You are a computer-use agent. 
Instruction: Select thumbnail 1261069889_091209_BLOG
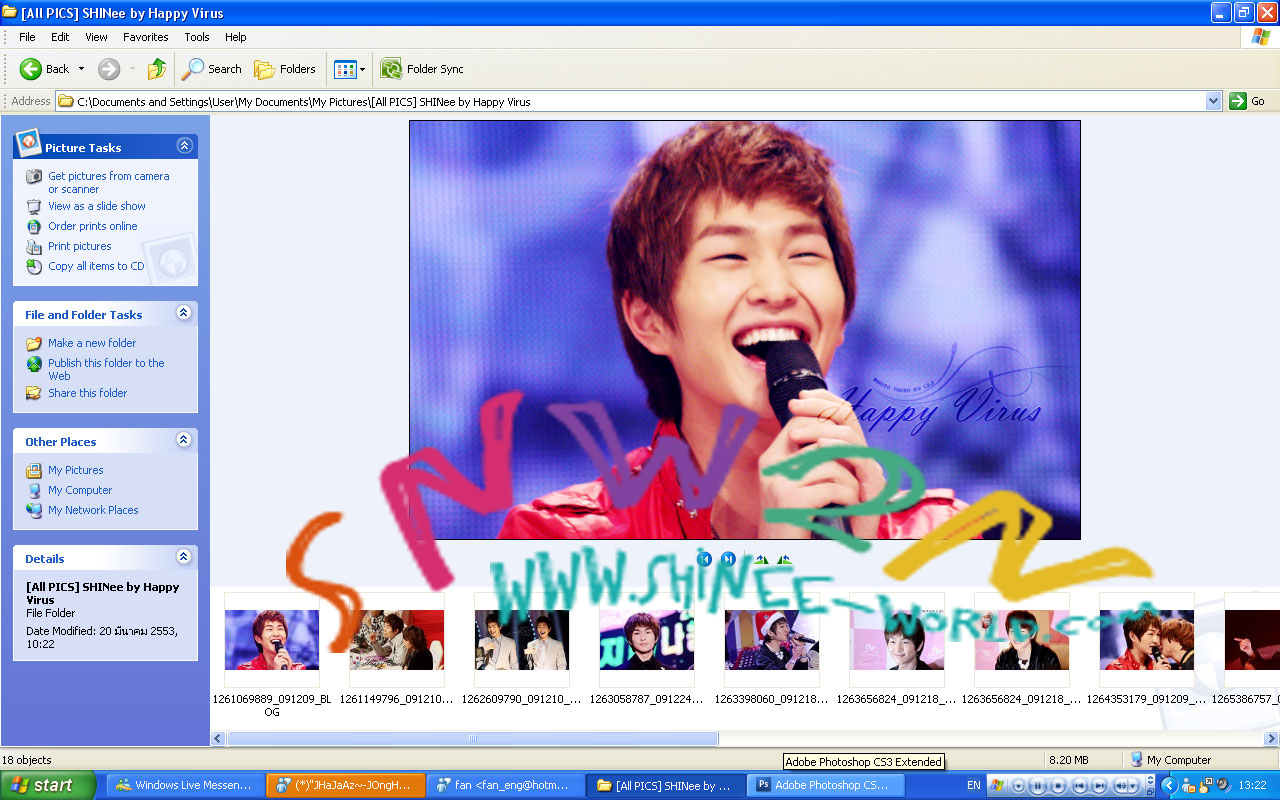[x=272, y=640]
